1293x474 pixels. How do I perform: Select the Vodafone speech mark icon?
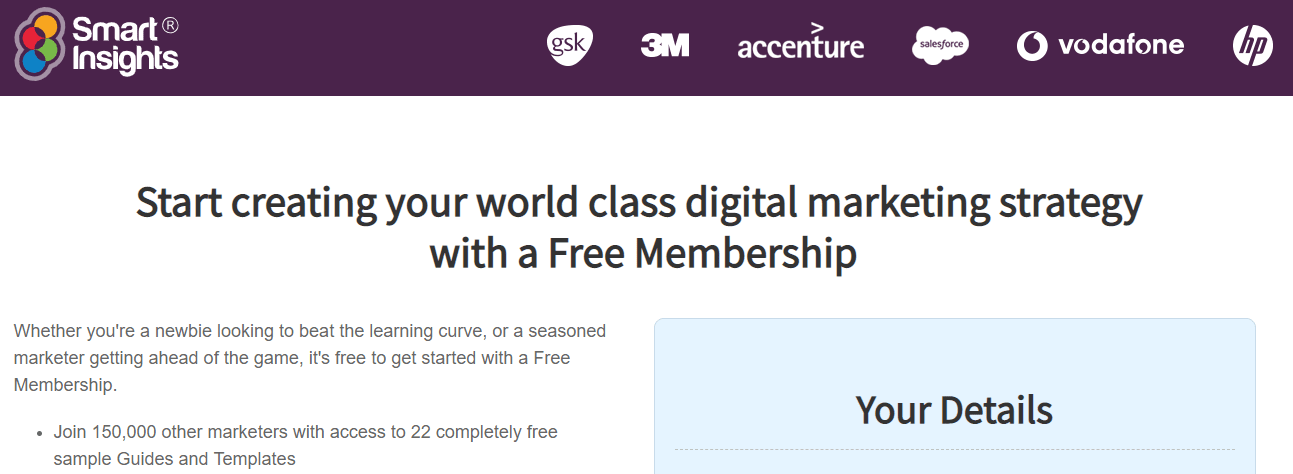click(x=1032, y=46)
